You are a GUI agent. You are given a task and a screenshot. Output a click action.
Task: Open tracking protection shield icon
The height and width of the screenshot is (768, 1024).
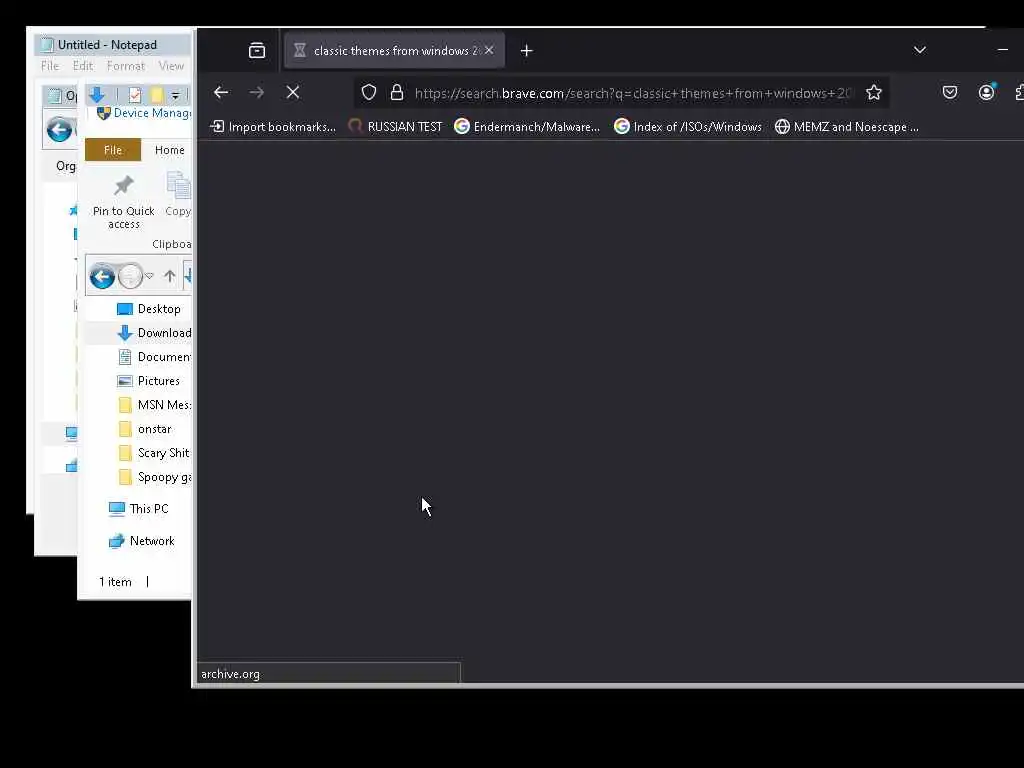369,93
